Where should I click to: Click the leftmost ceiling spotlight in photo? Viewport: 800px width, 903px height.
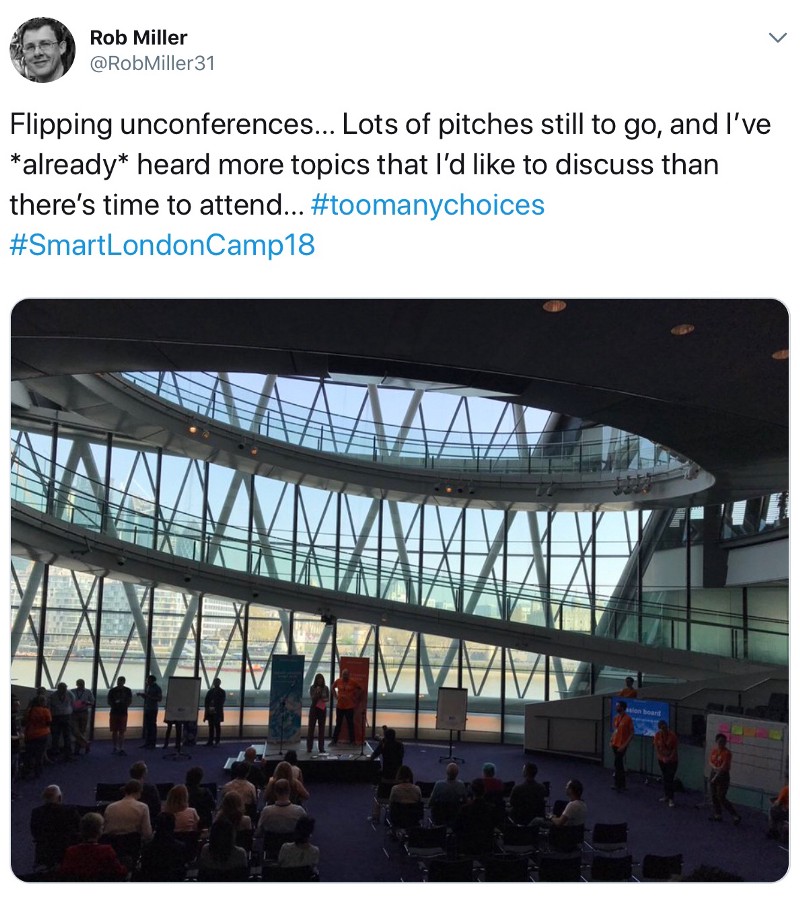click(554, 306)
